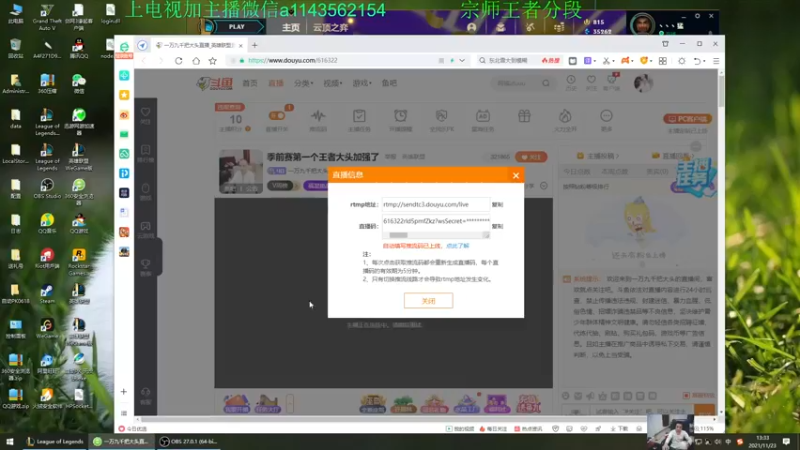Open the history clock icon in Douyu header

click(x=571, y=82)
